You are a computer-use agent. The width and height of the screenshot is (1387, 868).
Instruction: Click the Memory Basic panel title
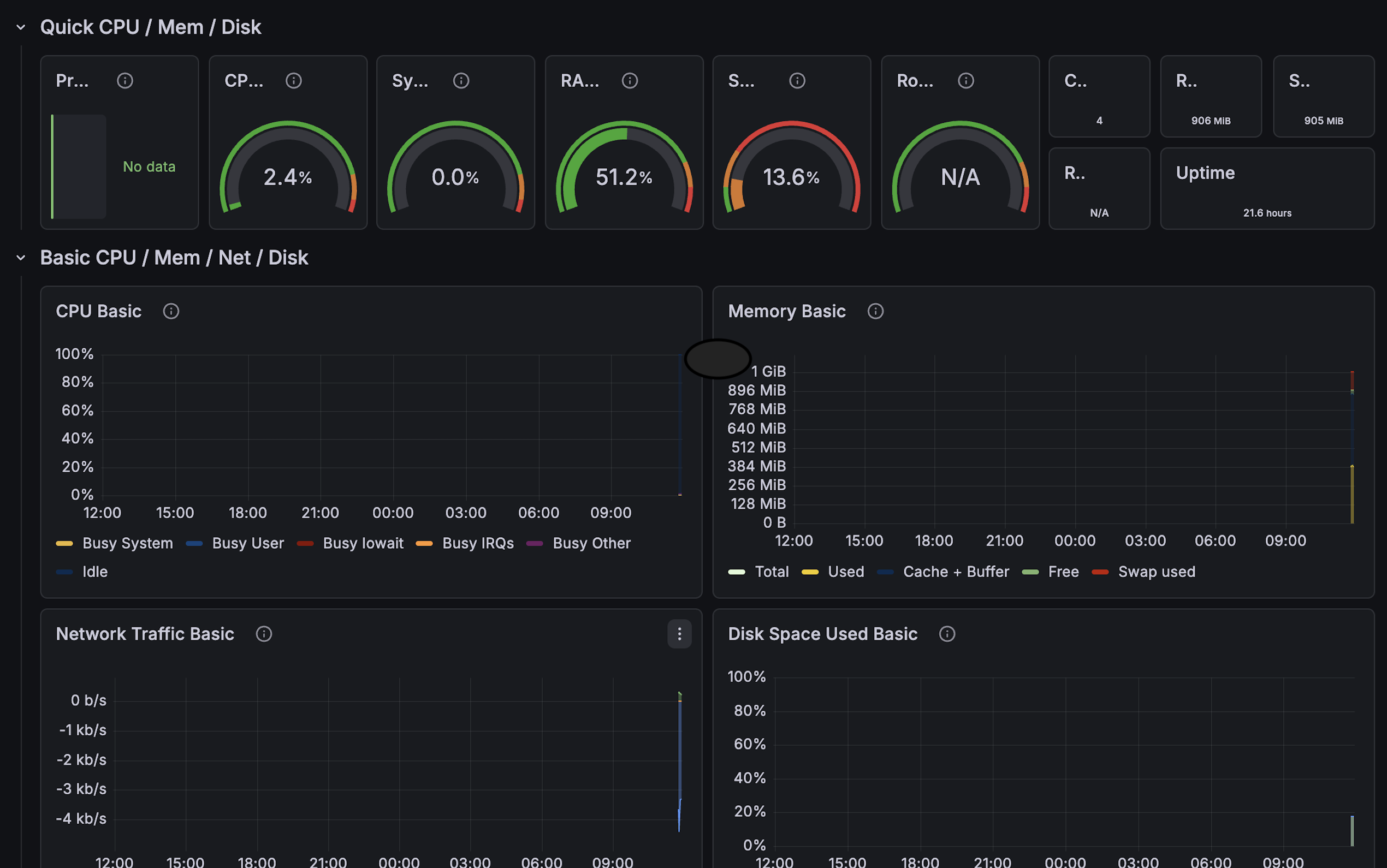[787, 311]
